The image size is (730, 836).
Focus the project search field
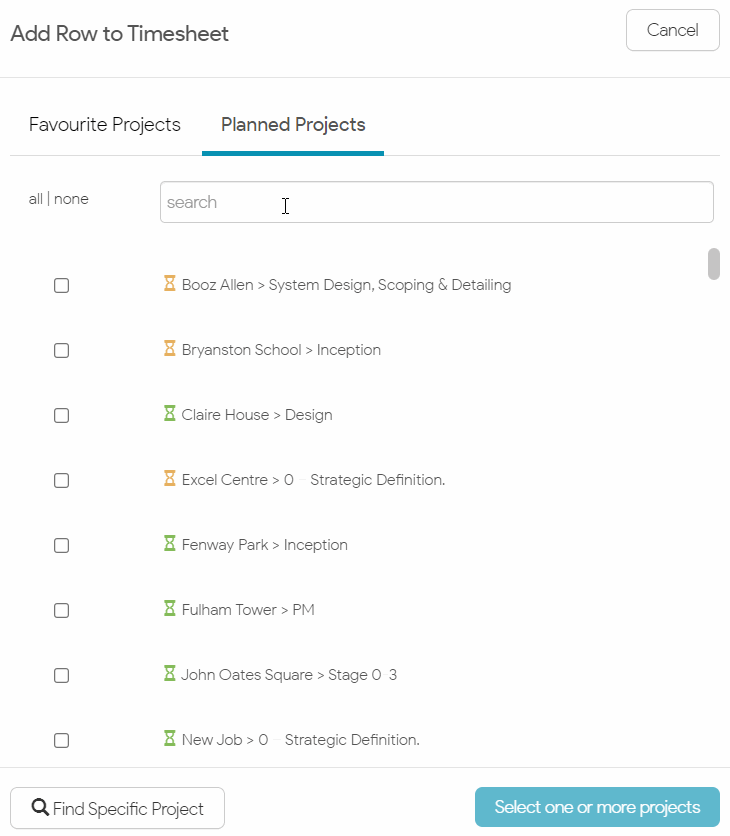click(x=437, y=202)
